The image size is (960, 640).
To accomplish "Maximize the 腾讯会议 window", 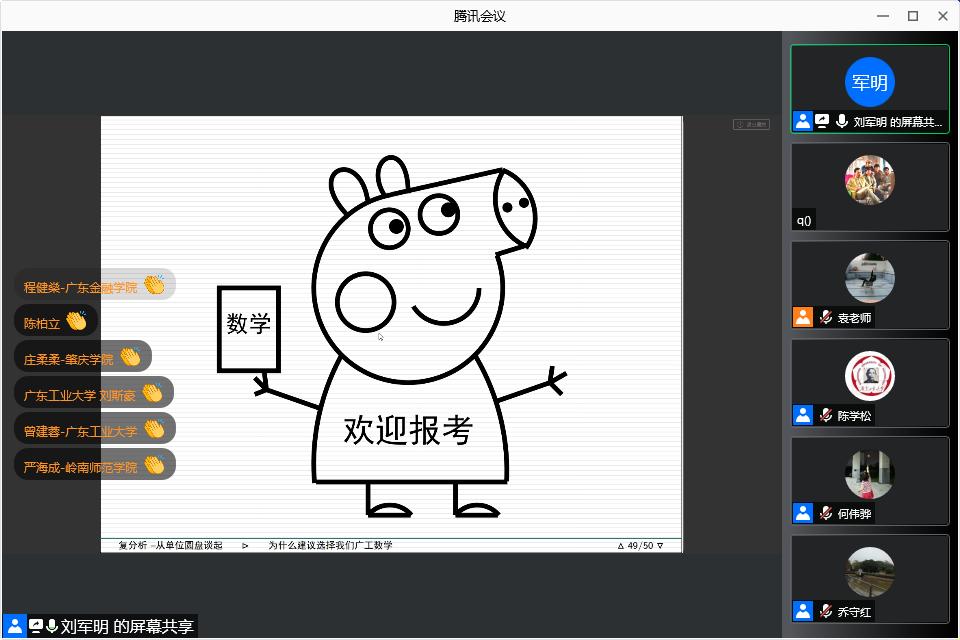I will click(x=913, y=16).
